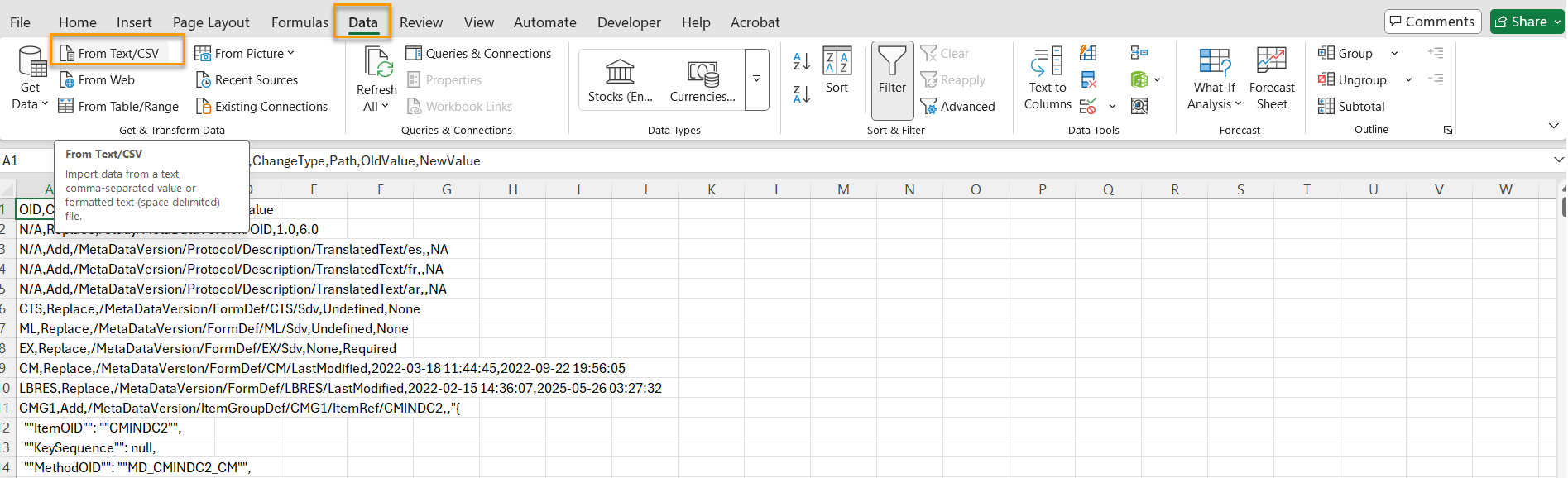Open the Comments pane button
1568x478 pixels.
click(x=1431, y=22)
